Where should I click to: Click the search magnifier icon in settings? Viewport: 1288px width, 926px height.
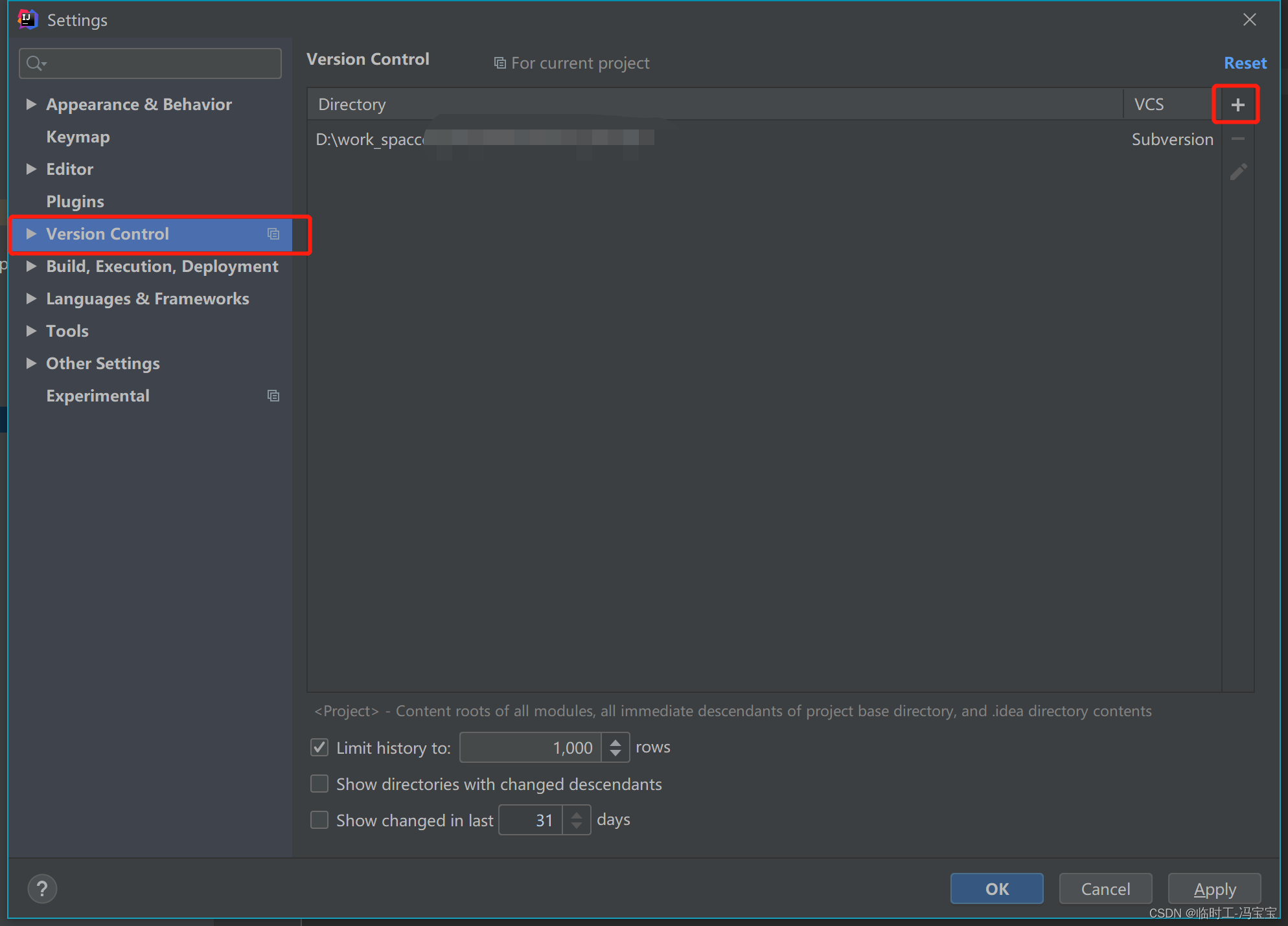(x=36, y=62)
